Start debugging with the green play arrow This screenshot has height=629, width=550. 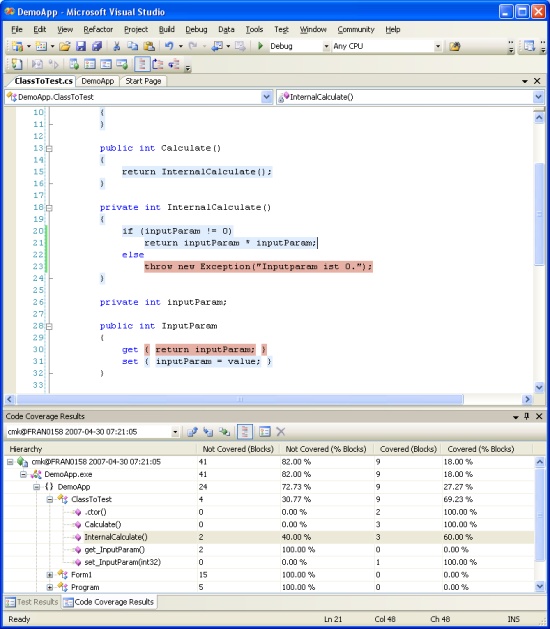click(260, 46)
